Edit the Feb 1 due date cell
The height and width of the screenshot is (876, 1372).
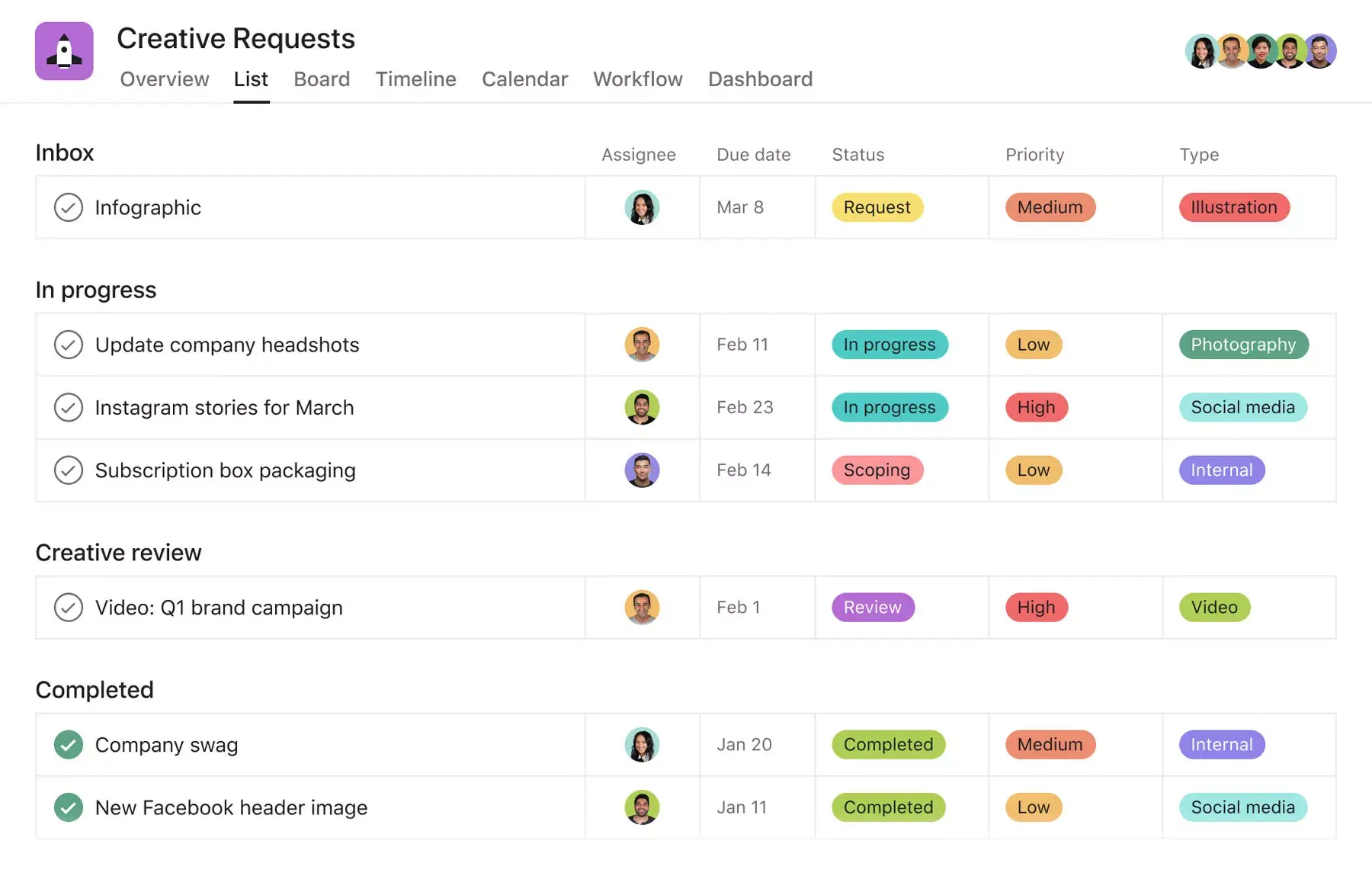(738, 608)
